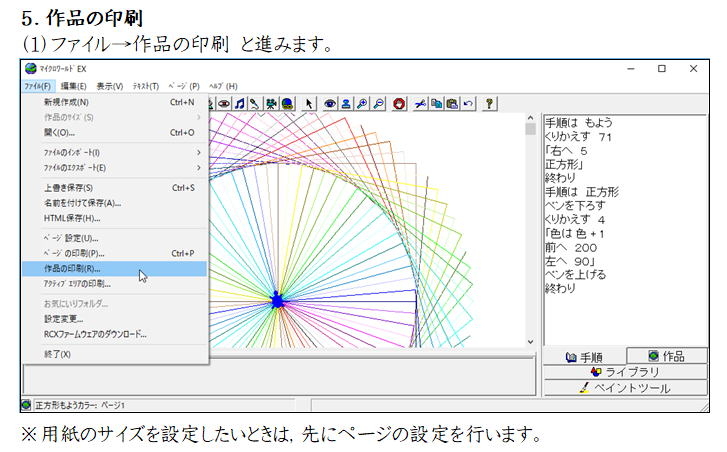
Task: Select 上書き保存(S) menu entry
Action: pos(115,188)
